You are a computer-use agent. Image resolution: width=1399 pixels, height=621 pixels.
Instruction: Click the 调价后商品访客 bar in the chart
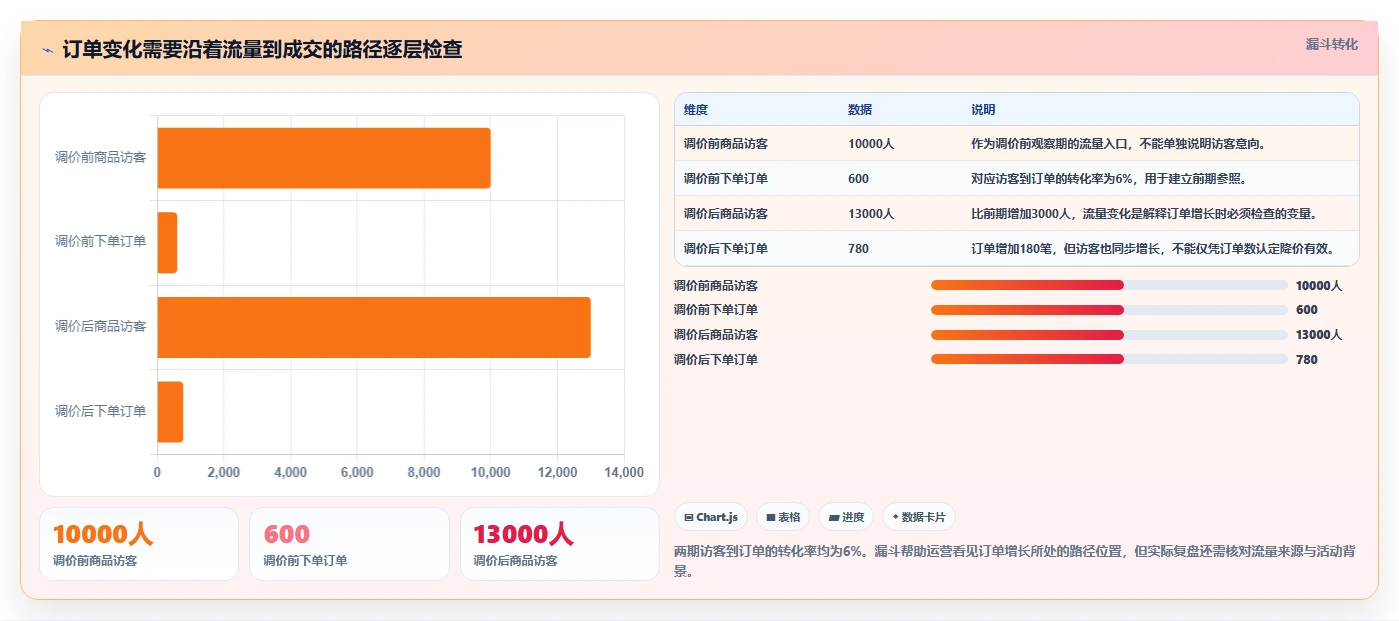pos(374,327)
